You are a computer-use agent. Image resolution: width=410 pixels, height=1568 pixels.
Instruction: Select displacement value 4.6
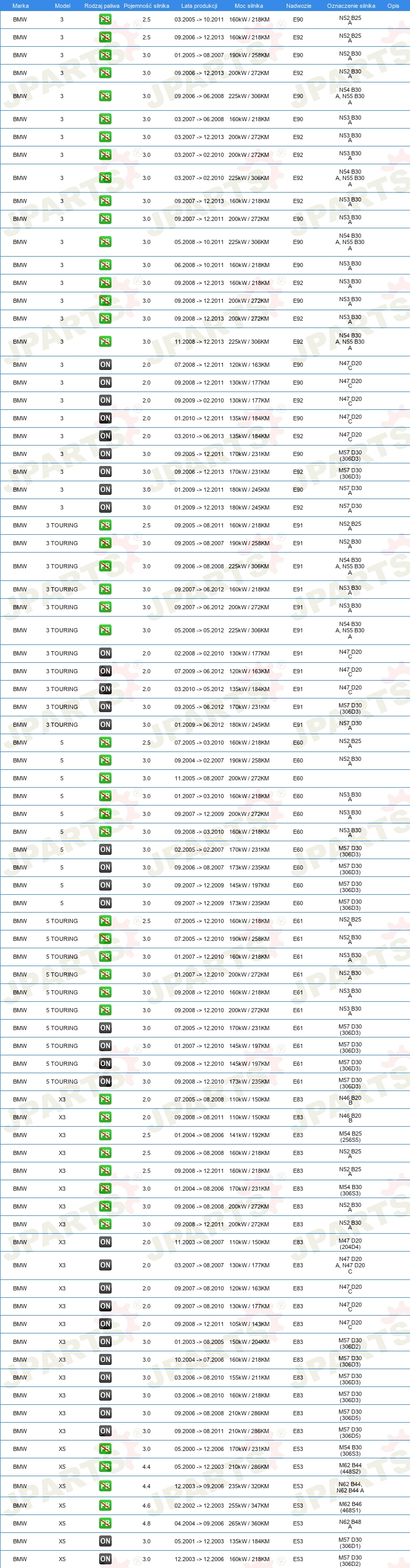[x=147, y=1506]
